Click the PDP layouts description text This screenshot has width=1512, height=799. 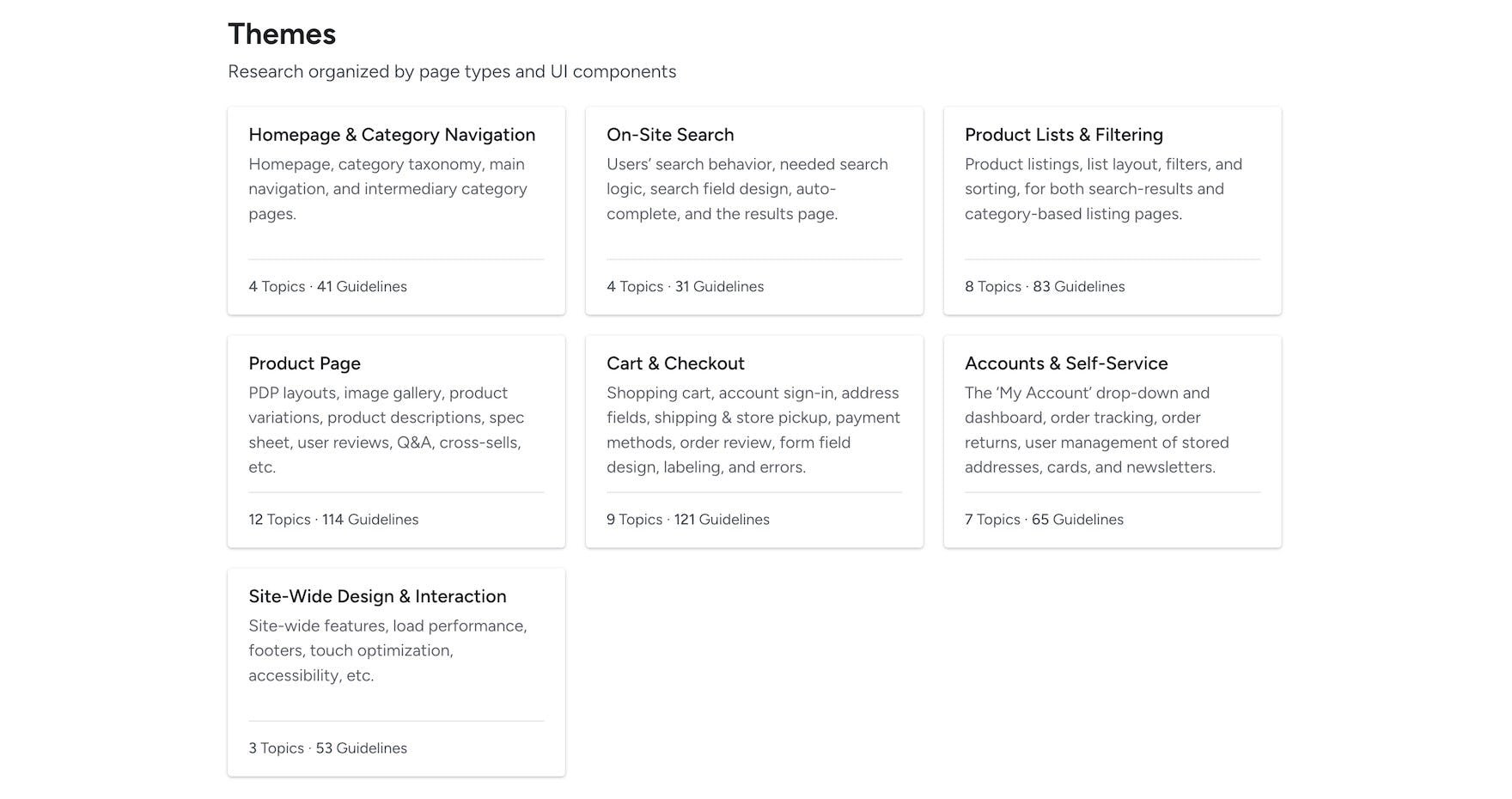tap(386, 430)
